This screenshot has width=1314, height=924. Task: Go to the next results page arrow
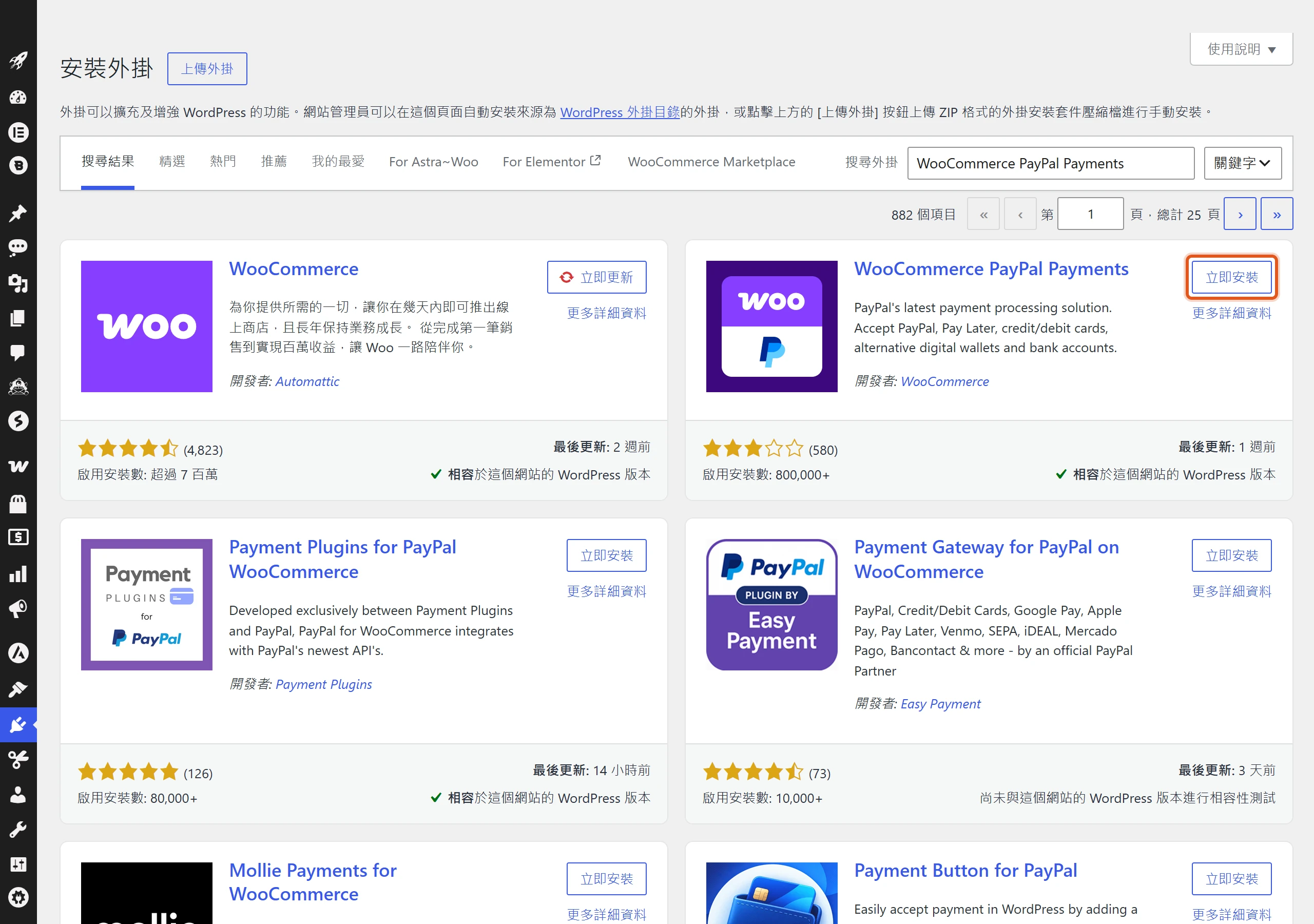(x=1240, y=214)
